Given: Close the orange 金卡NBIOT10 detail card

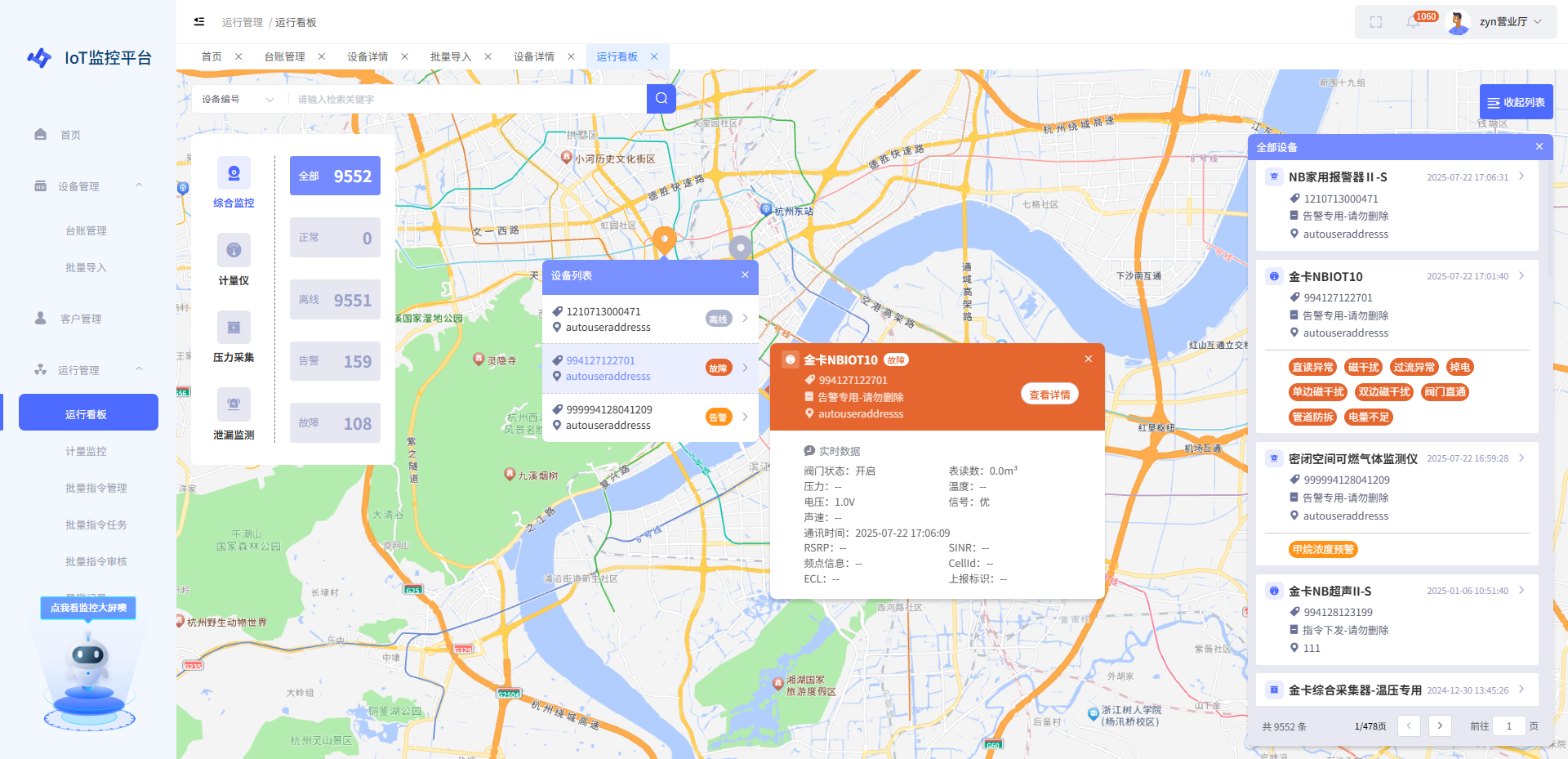Looking at the screenshot, I should (x=1089, y=359).
